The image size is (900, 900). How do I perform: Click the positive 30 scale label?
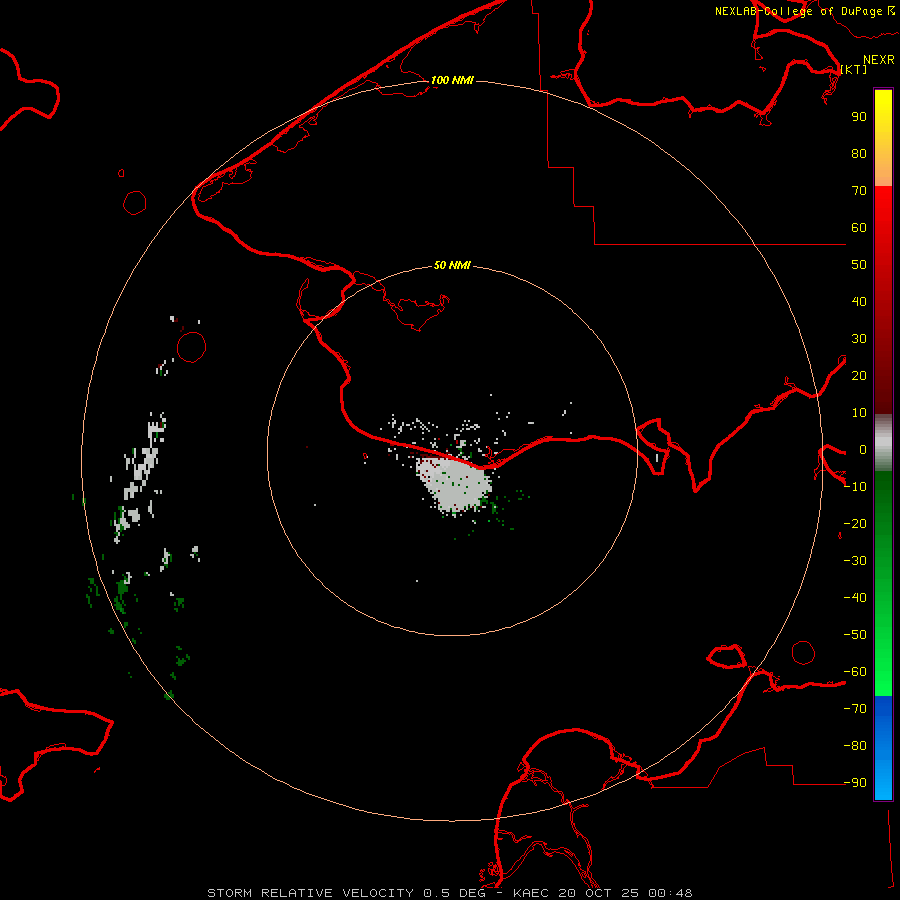tap(859, 339)
